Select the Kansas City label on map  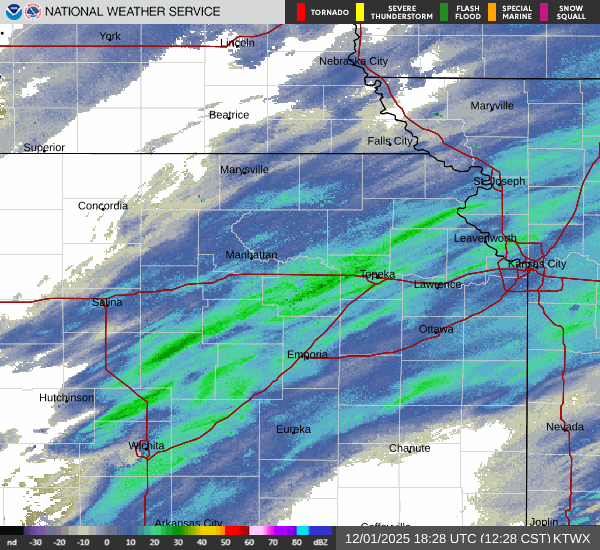[537, 264]
